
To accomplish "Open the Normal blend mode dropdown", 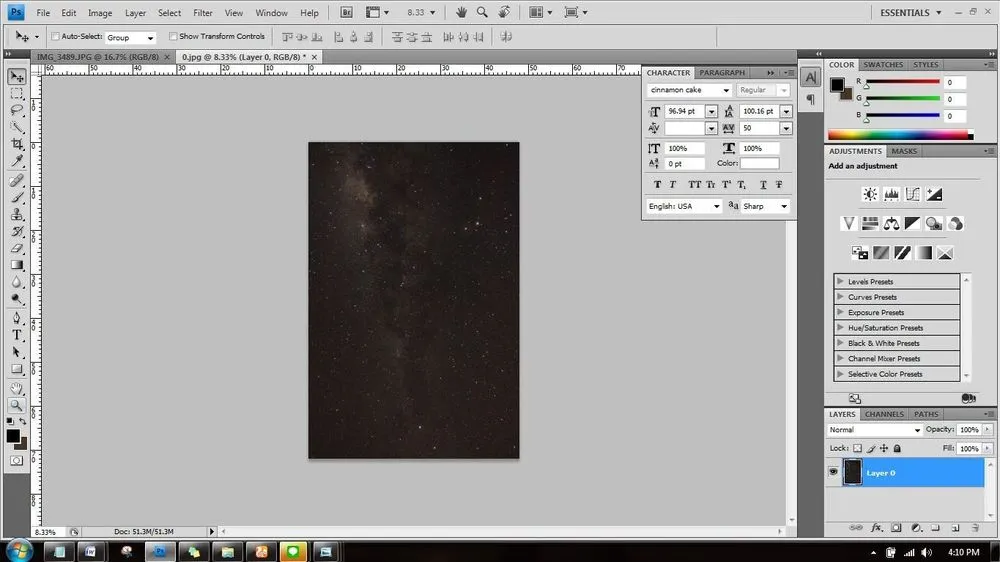I will coord(874,430).
